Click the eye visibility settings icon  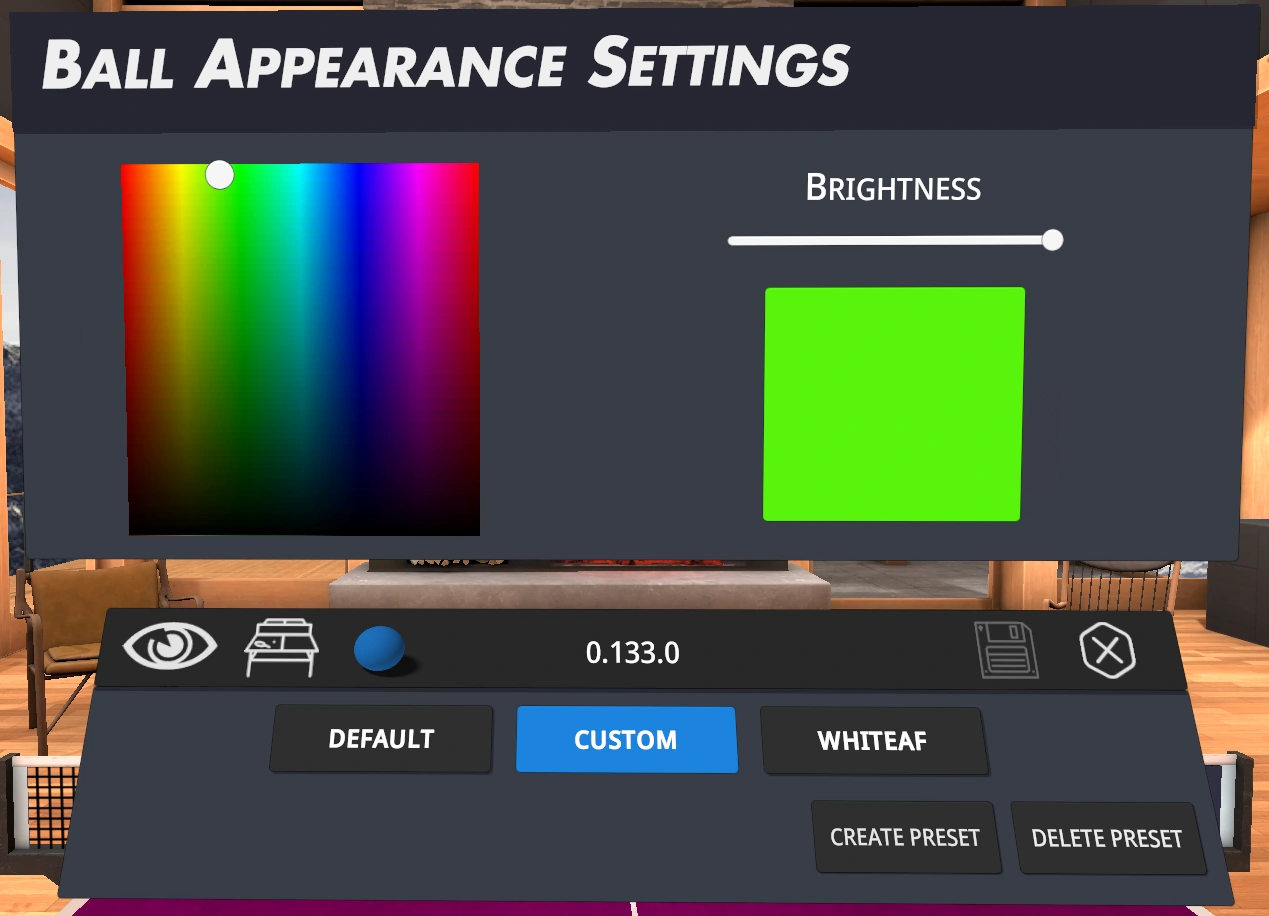(169, 646)
